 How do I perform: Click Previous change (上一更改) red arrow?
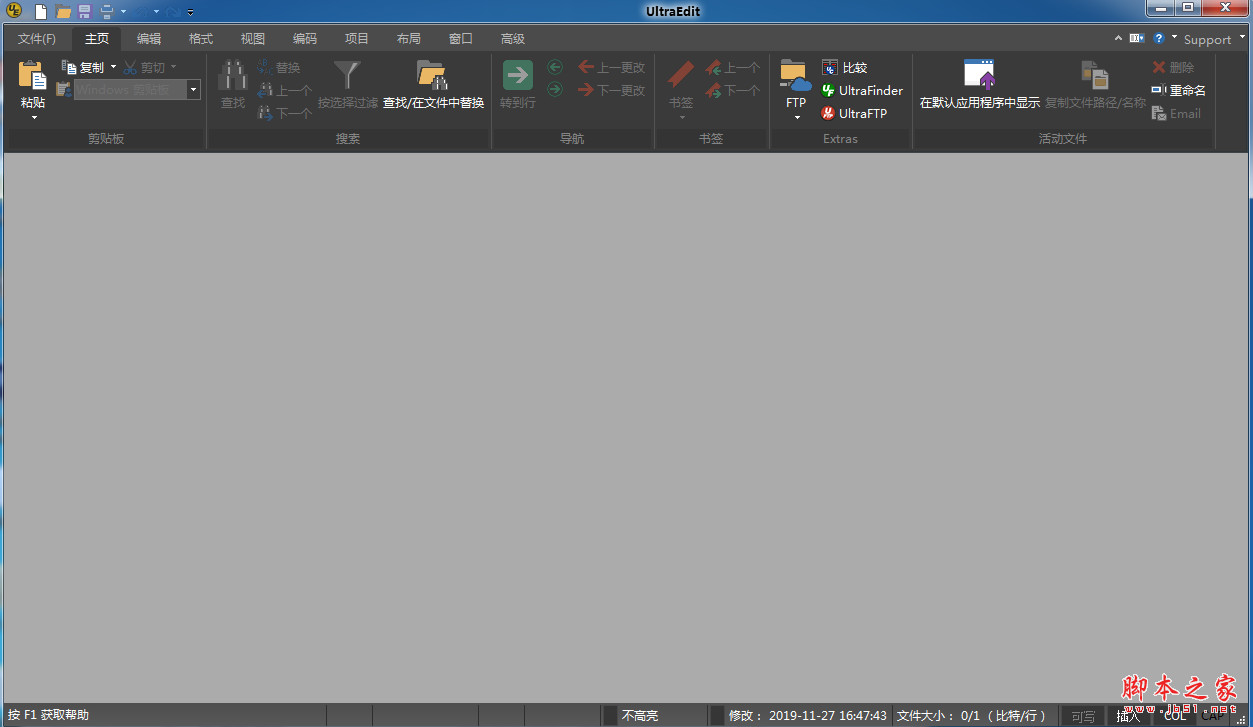(586, 67)
